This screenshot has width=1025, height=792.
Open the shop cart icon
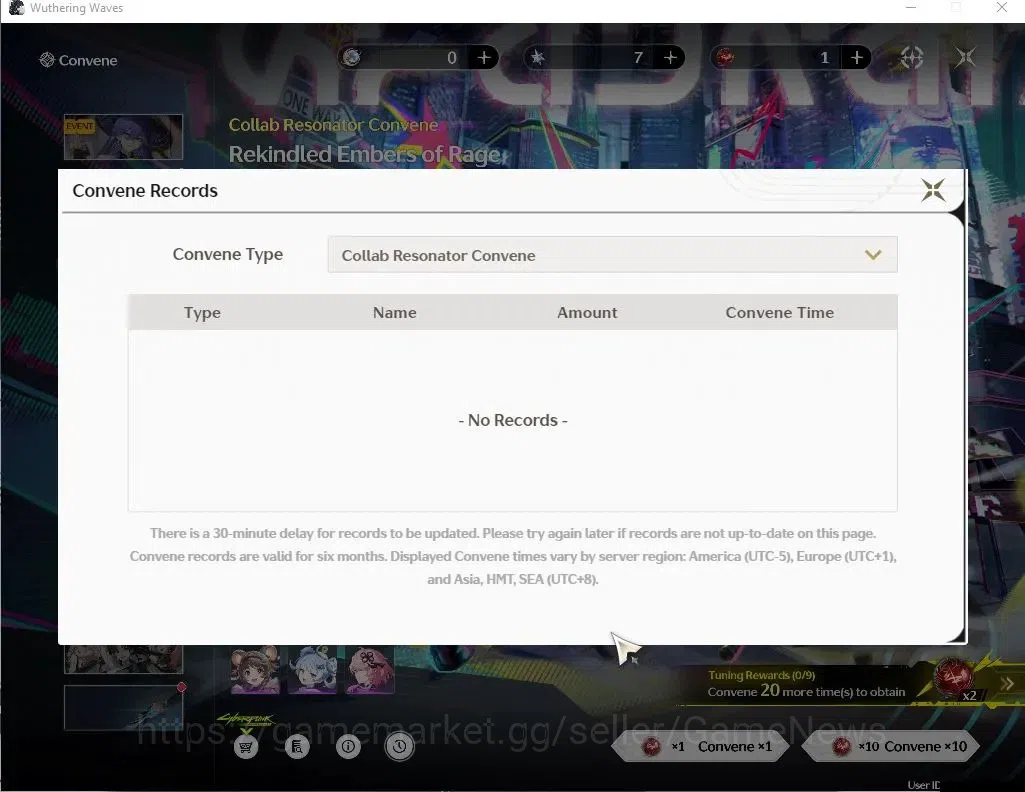(246, 746)
